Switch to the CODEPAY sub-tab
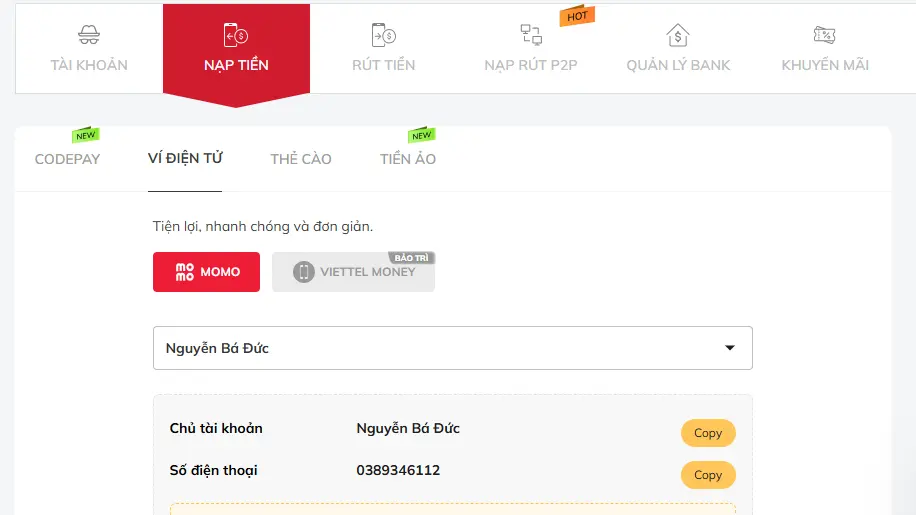 coord(67,159)
